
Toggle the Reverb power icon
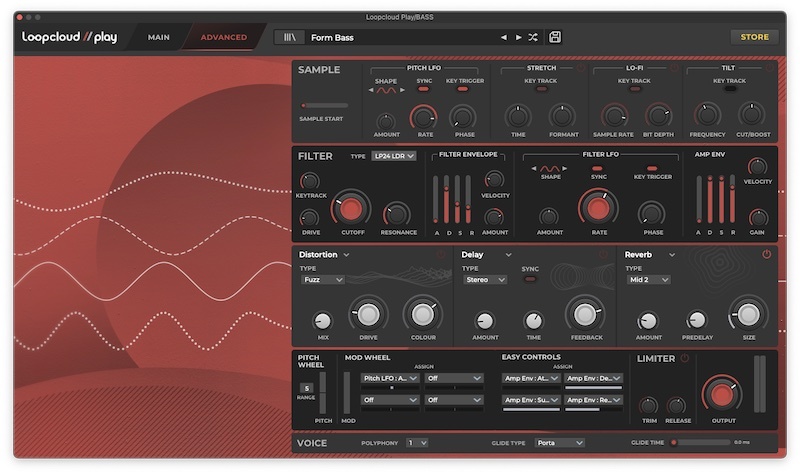[766, 254]
